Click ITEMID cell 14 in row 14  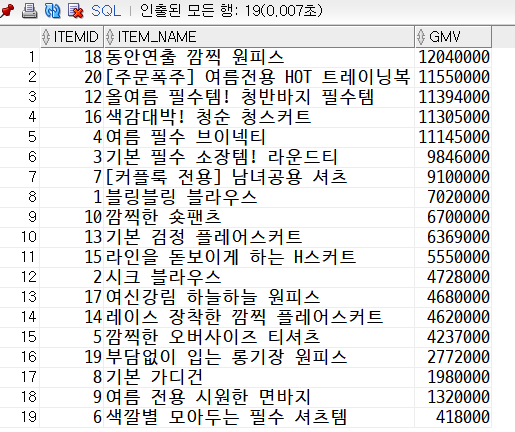71,317
